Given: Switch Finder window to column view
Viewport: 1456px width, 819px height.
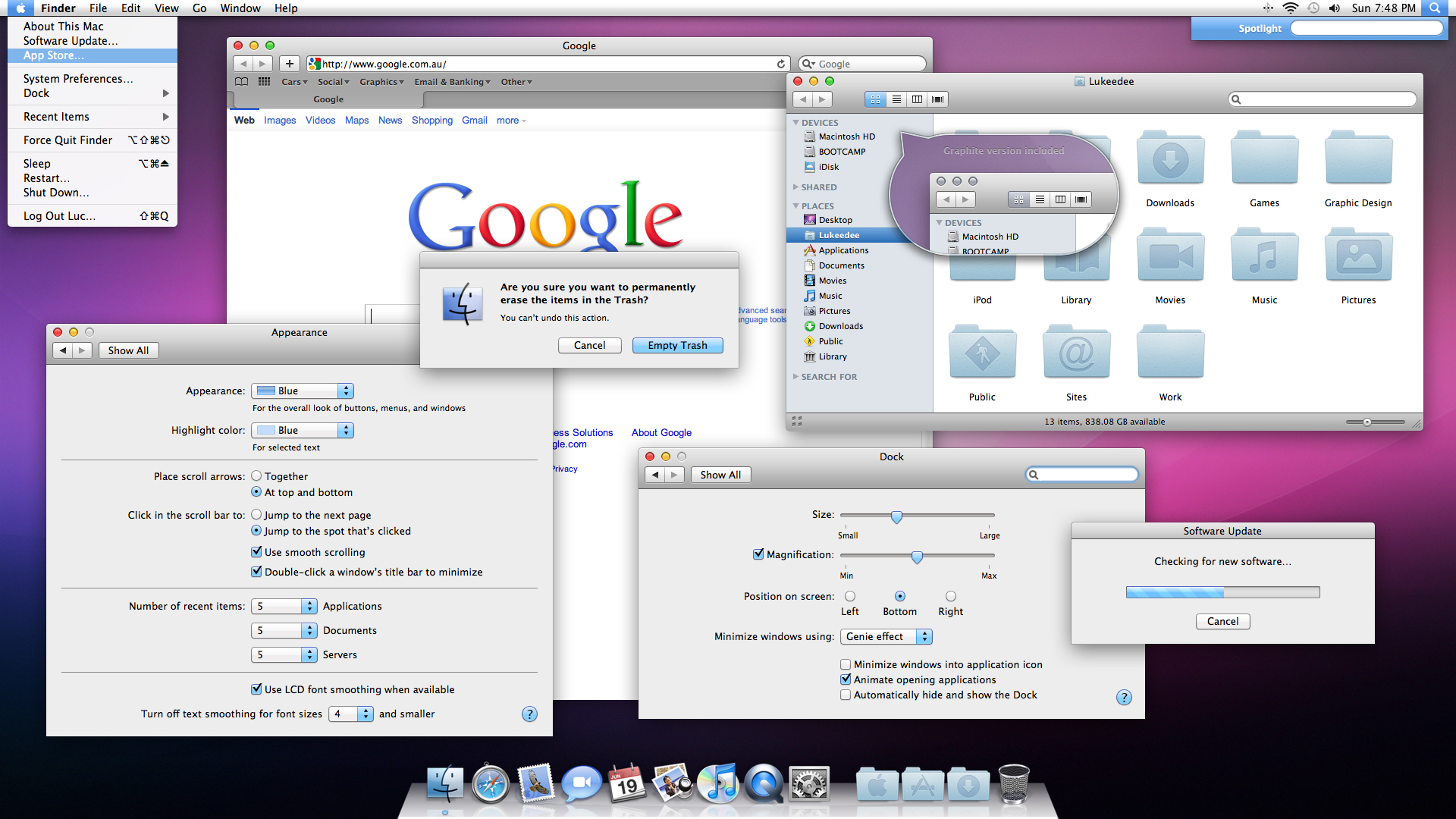Looking at the screenshot, I should click(x=917, y=99).
